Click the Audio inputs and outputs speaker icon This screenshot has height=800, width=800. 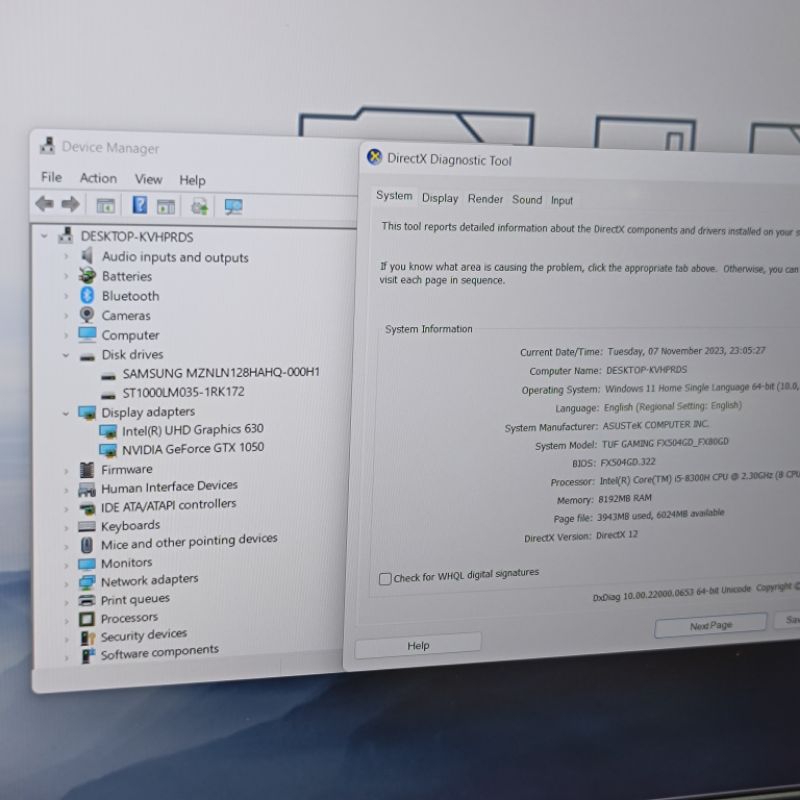coord(87,256)
